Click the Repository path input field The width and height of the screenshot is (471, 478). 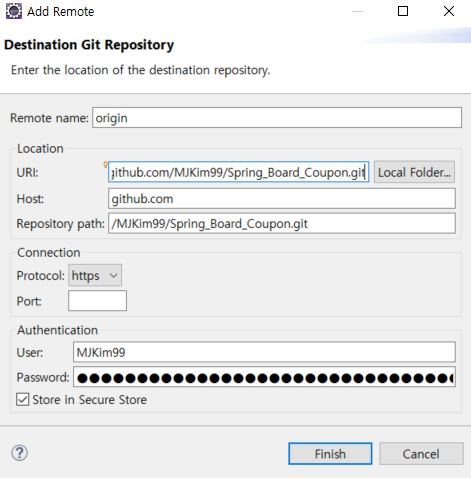[x=282, y=223]
